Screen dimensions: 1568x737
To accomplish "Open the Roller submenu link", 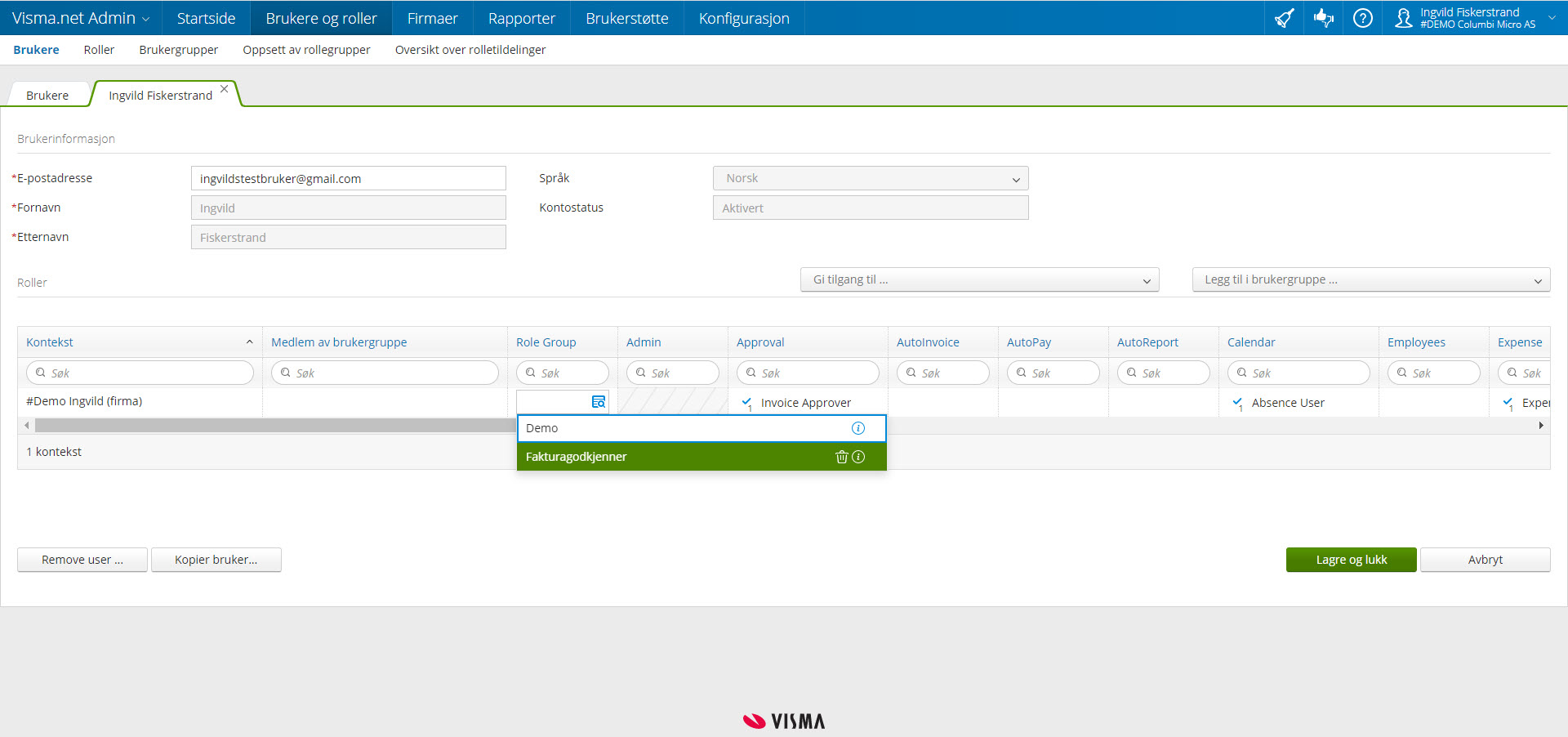I will coord(99,50).
